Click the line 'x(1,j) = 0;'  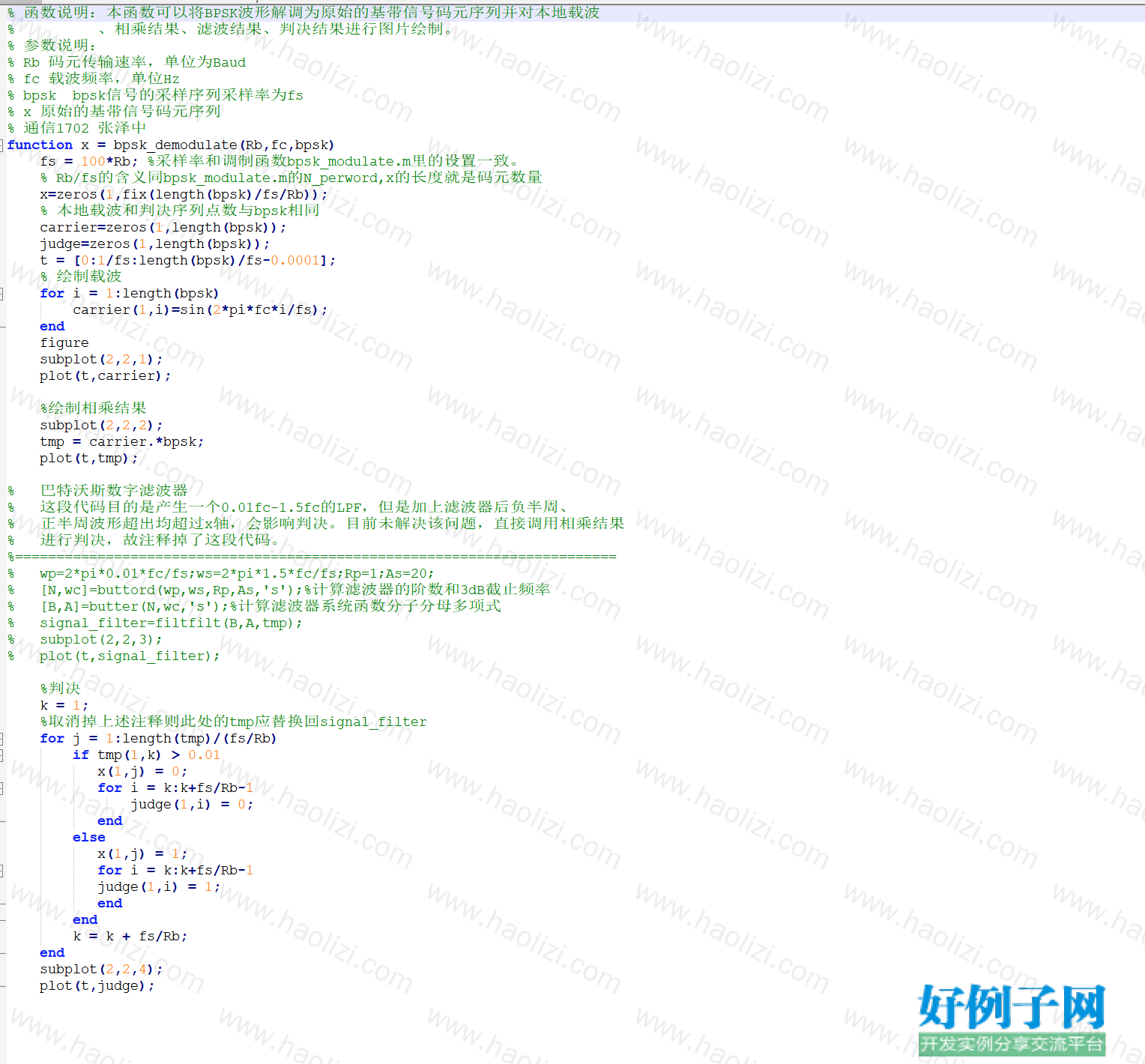[x=142, y=771]
